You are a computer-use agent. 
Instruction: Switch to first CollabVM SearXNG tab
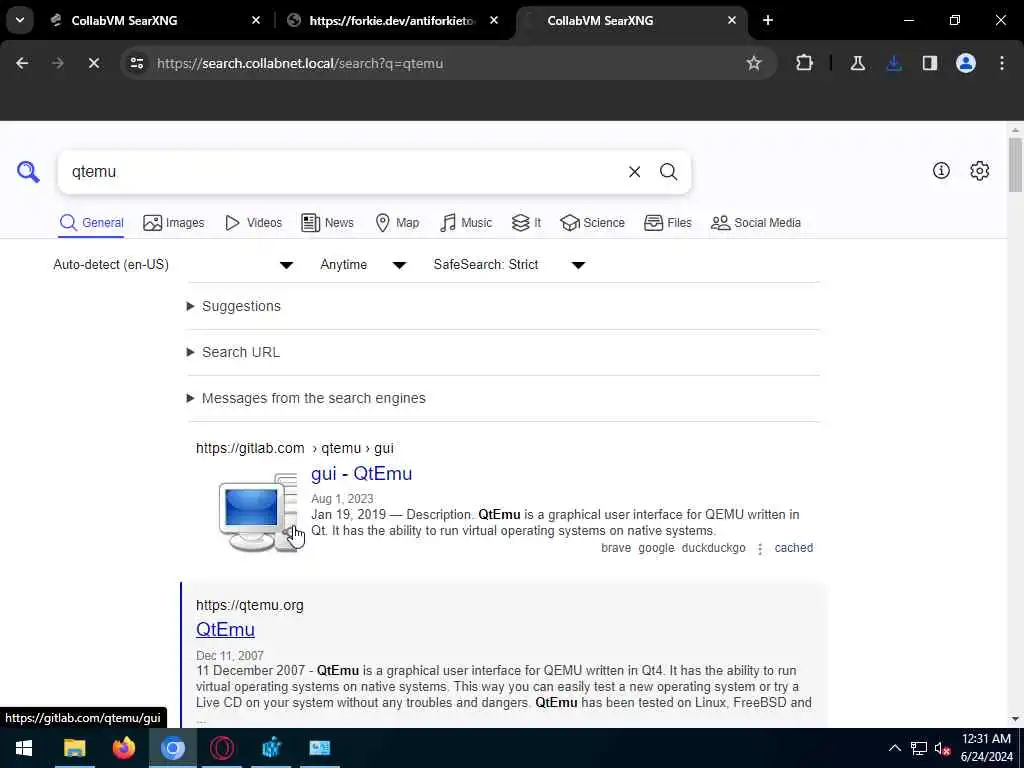pos(124,20)
